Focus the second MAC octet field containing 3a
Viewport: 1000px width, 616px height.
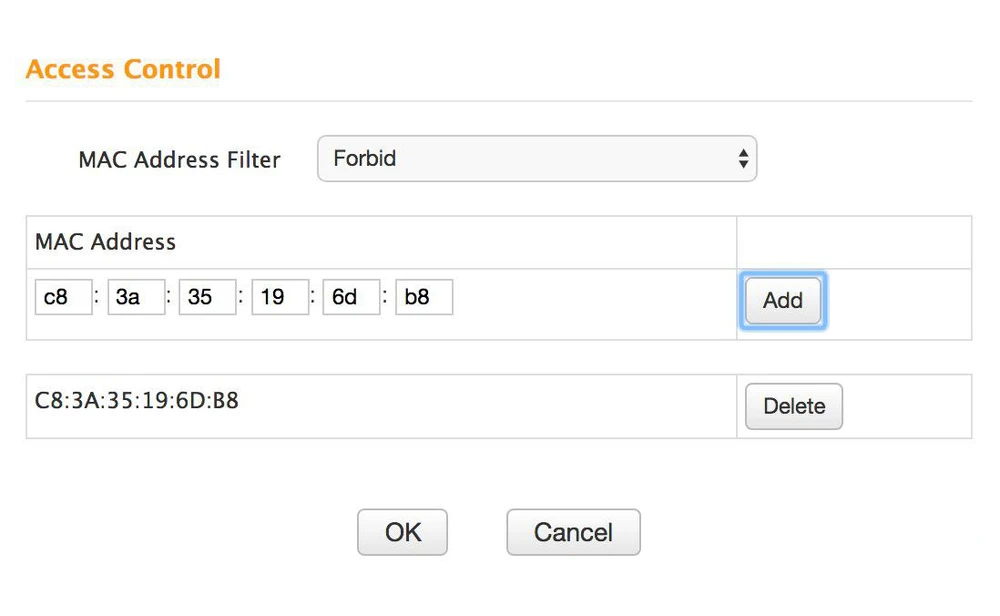136,298
